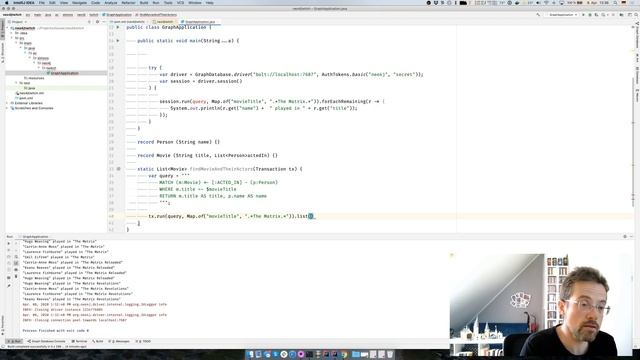Click the Trash icon in the Dock
640x360 pixels.
point(390,354)
